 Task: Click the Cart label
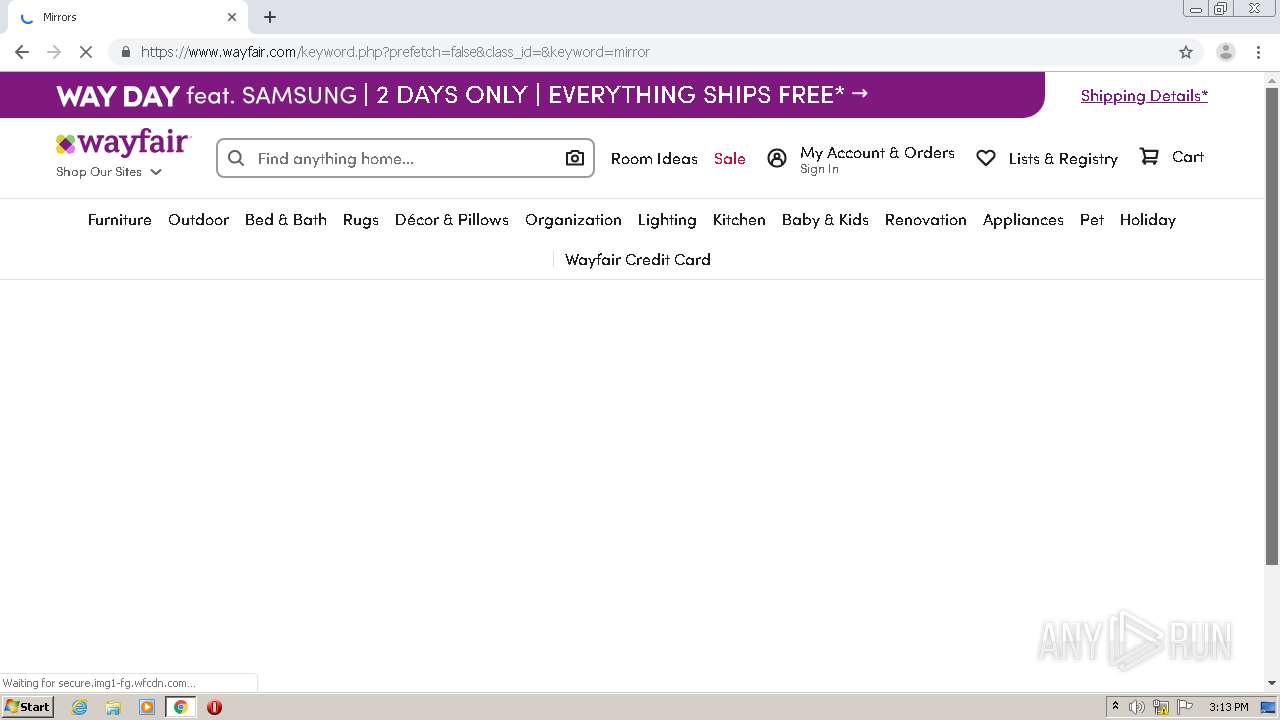click(1188, 157)
